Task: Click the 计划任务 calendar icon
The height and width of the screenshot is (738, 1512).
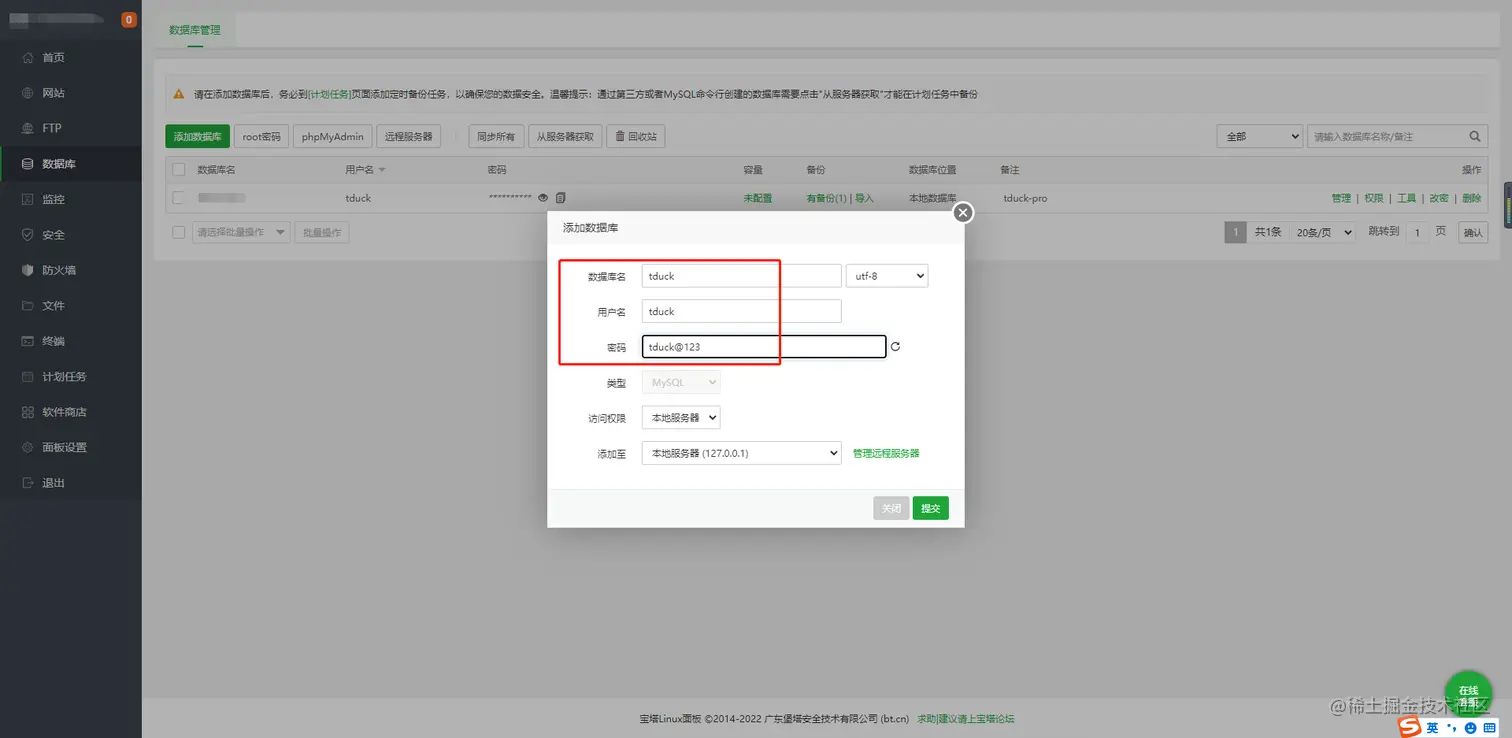Action: pos(28,377)
